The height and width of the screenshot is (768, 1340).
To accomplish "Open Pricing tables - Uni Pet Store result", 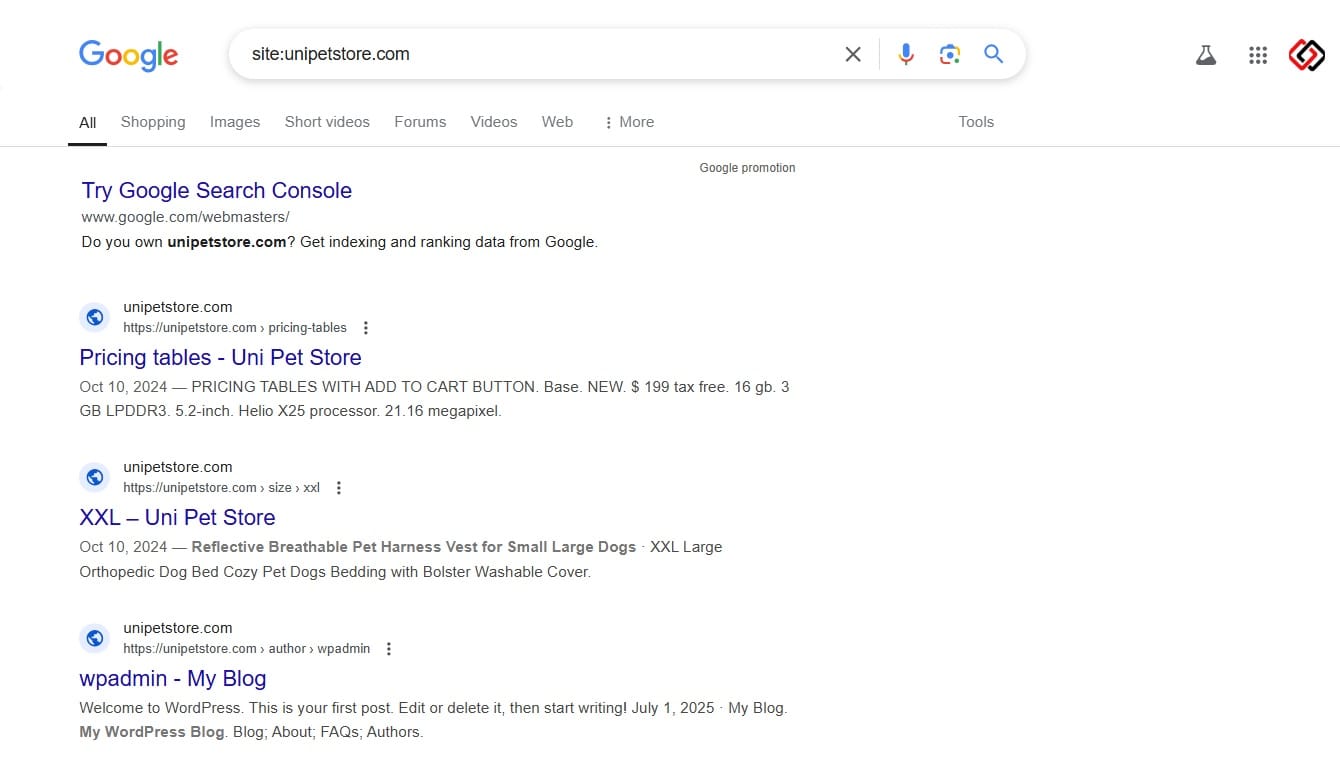I will point(220,358).
